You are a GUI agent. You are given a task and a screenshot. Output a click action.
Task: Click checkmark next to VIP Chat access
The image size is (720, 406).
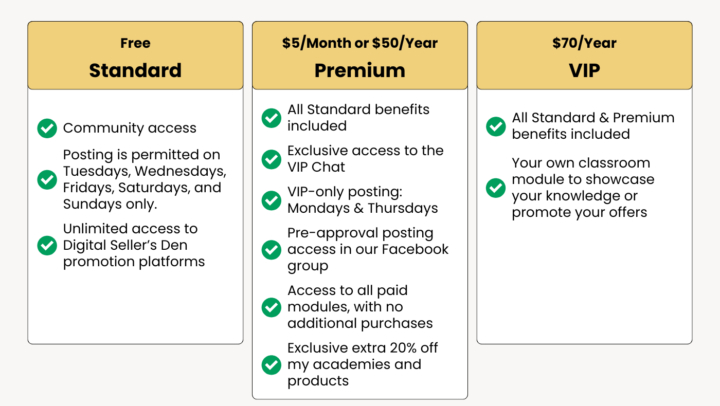click(271, 159)
